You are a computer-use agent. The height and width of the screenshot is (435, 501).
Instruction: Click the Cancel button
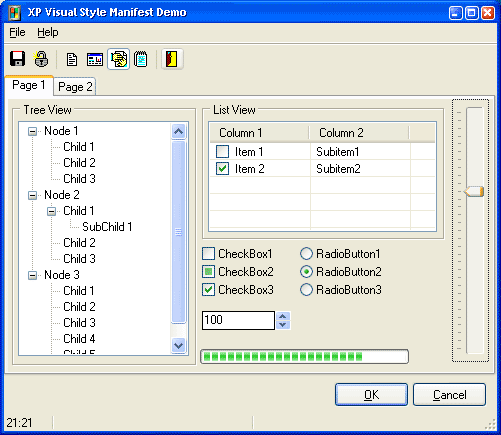pos(449,395)
